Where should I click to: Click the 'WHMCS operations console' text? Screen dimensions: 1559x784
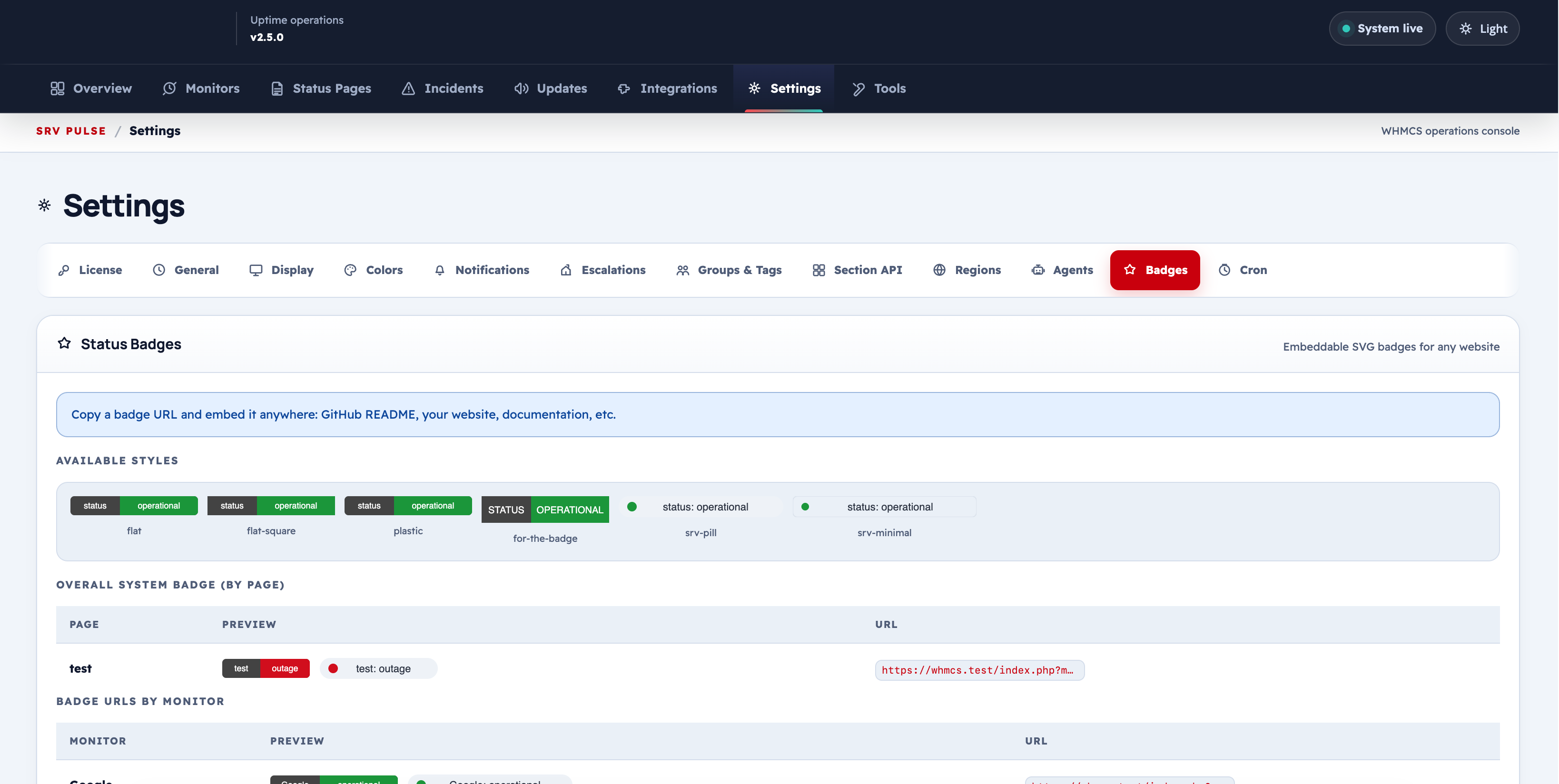(1450, 131)
